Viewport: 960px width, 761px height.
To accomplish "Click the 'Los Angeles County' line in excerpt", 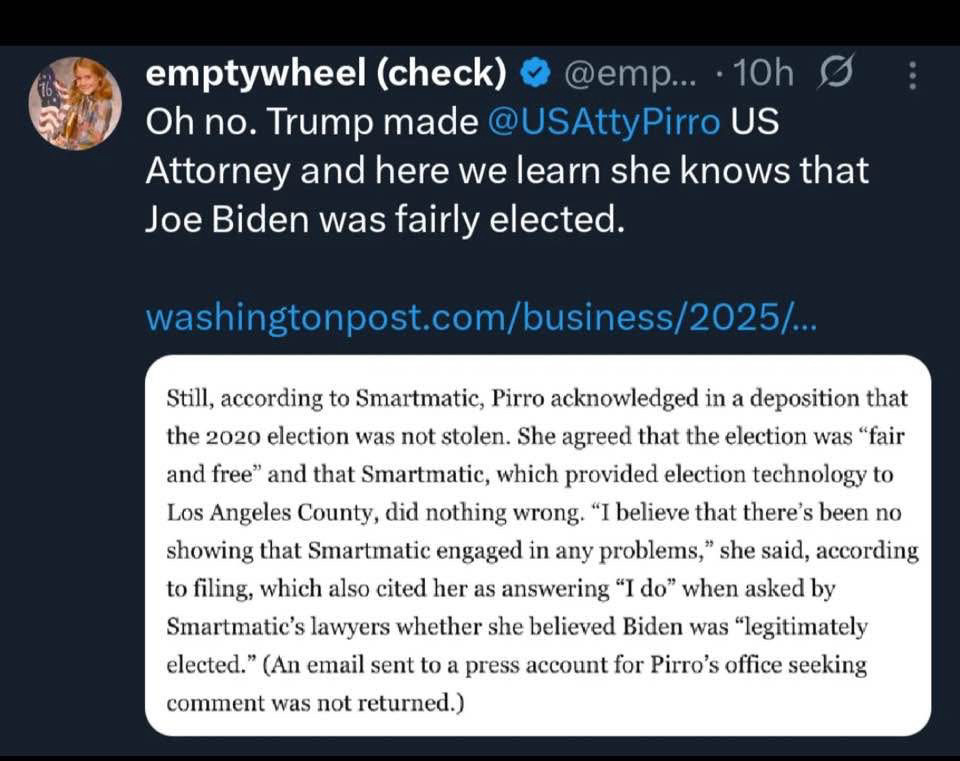I will [534, 512].
